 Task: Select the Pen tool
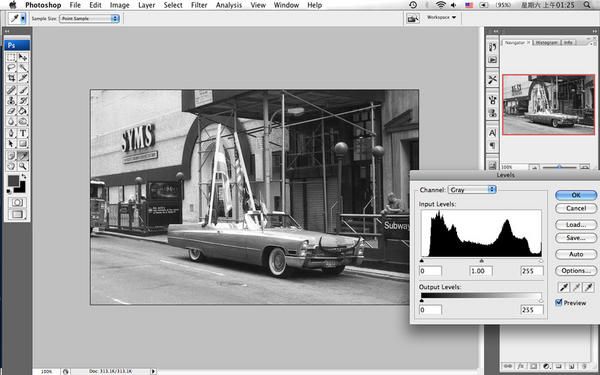click(11, 134)
